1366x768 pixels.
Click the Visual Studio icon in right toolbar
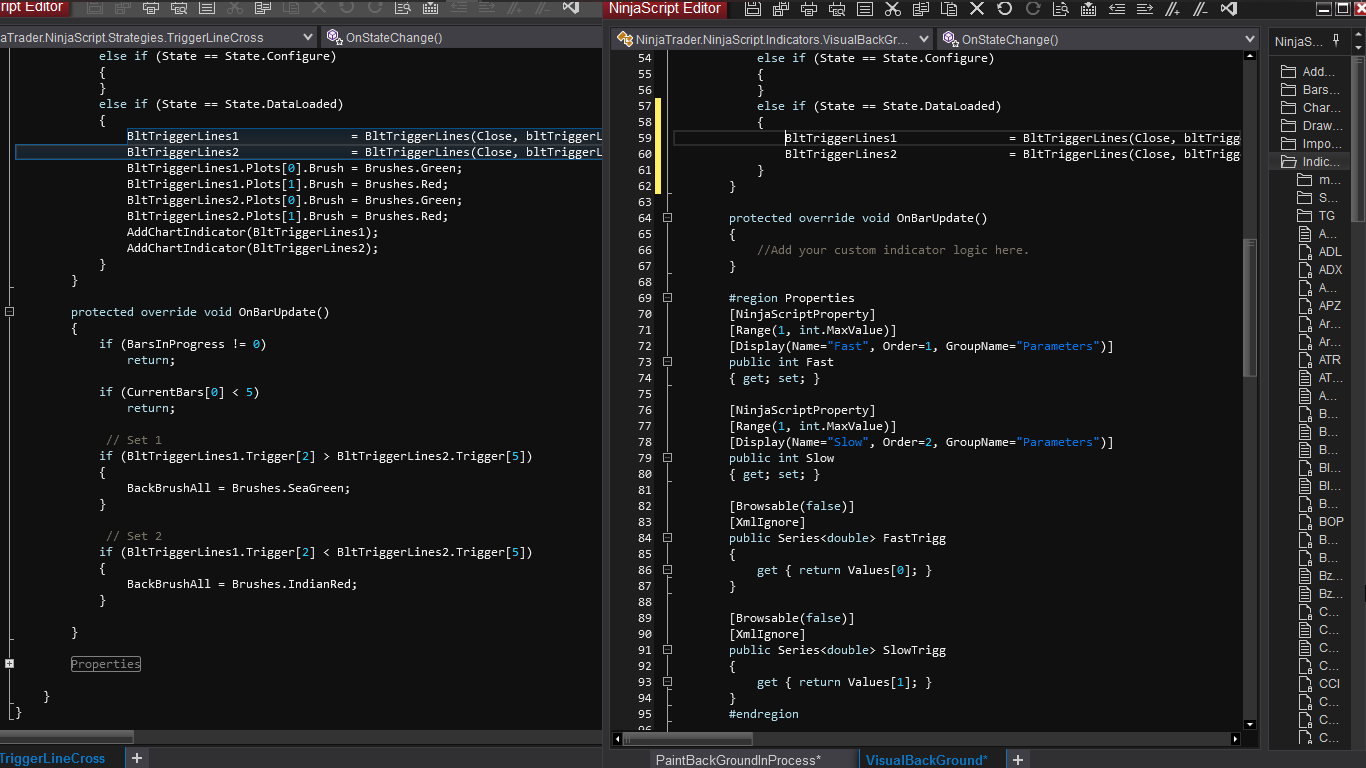pos(1229,9)
